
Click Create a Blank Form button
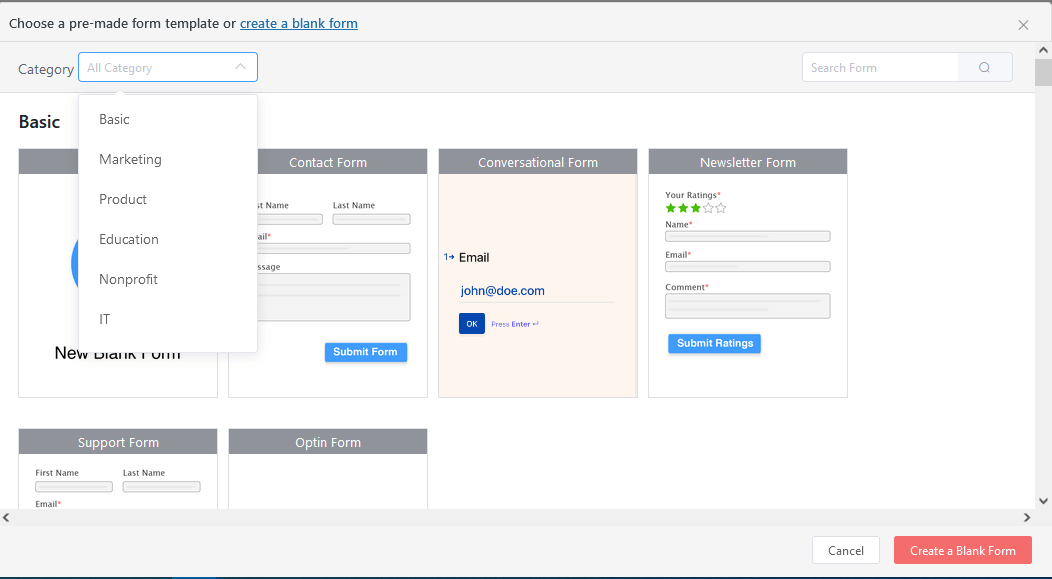click(x=962, y=550)
